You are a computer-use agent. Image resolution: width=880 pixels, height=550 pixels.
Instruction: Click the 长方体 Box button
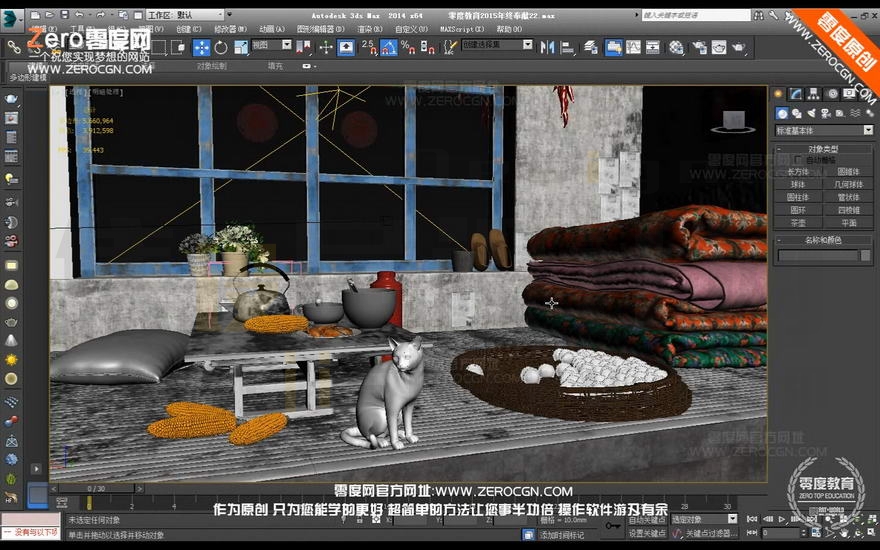[x=798, y=172]
